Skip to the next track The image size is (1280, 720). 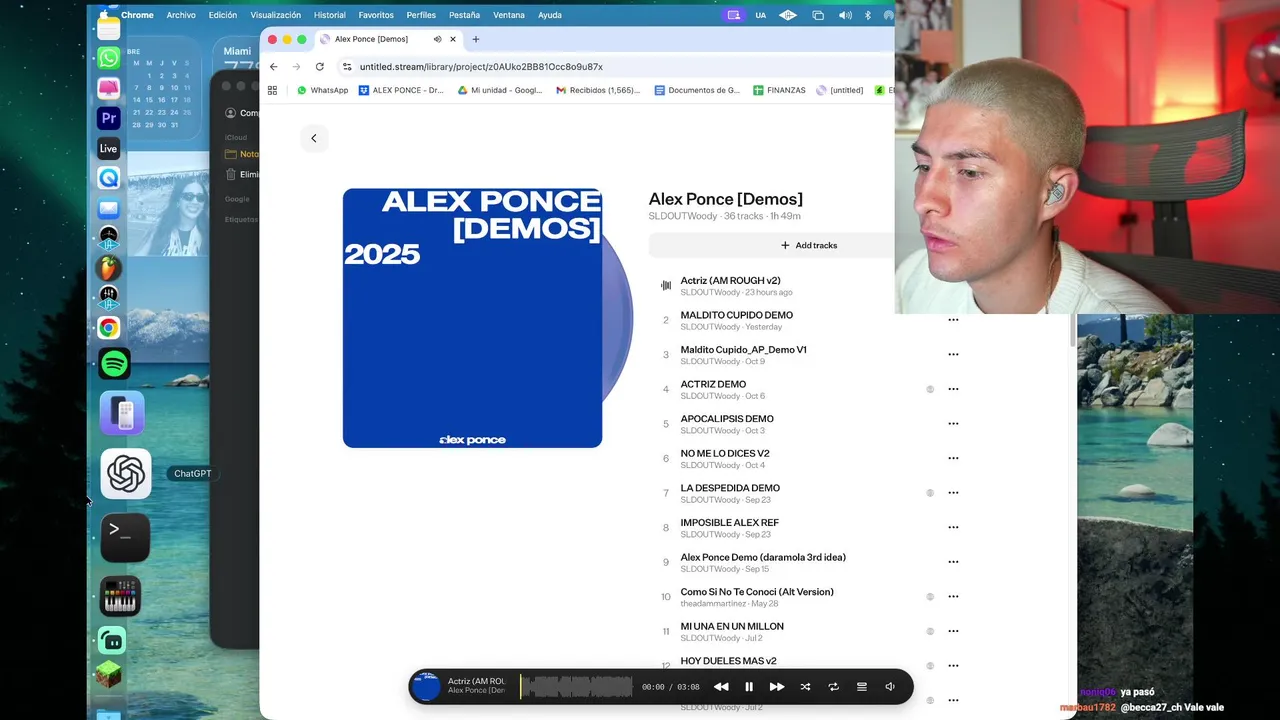pos(777,687)
